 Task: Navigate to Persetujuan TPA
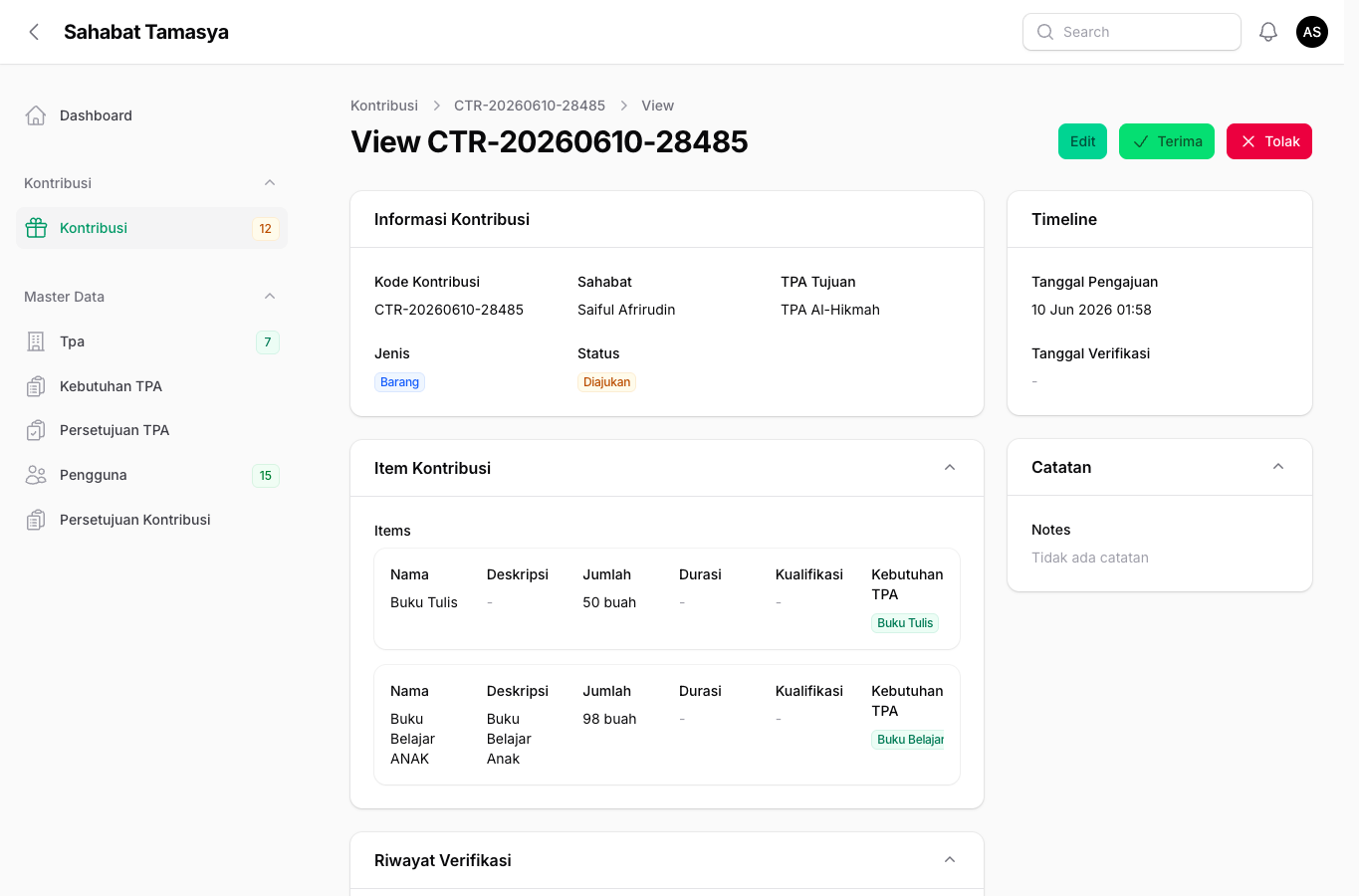(151, 430)
